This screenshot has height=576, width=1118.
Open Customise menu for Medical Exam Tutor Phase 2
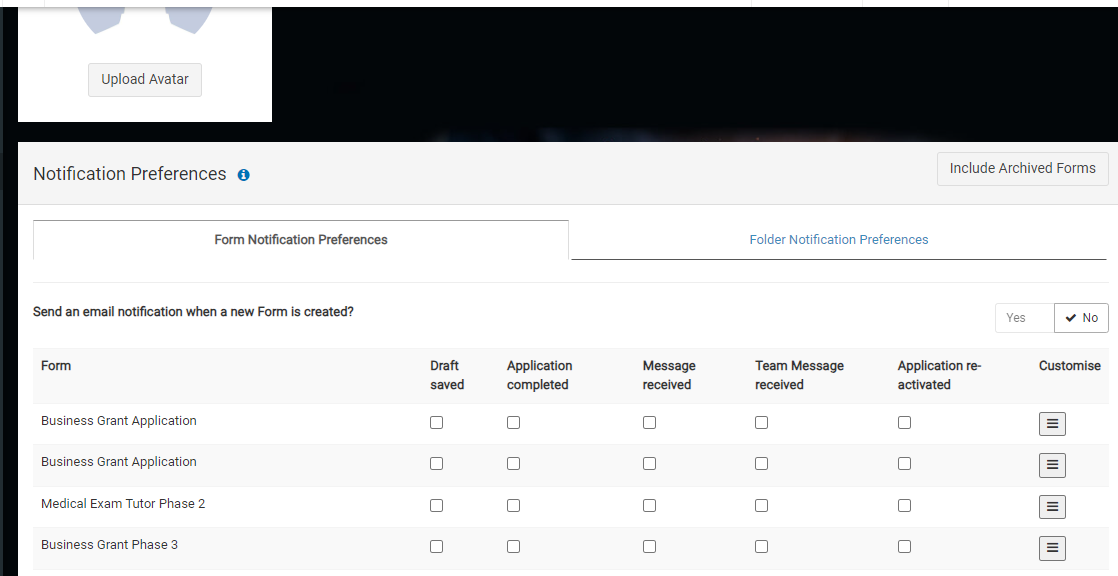(x=1052, y=507)
